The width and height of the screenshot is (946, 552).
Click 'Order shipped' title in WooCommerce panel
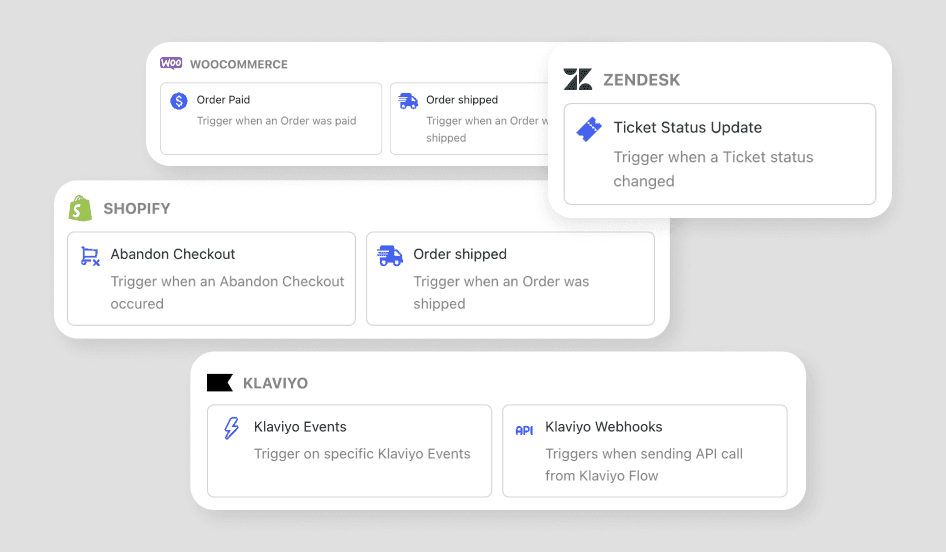(462, 100)
